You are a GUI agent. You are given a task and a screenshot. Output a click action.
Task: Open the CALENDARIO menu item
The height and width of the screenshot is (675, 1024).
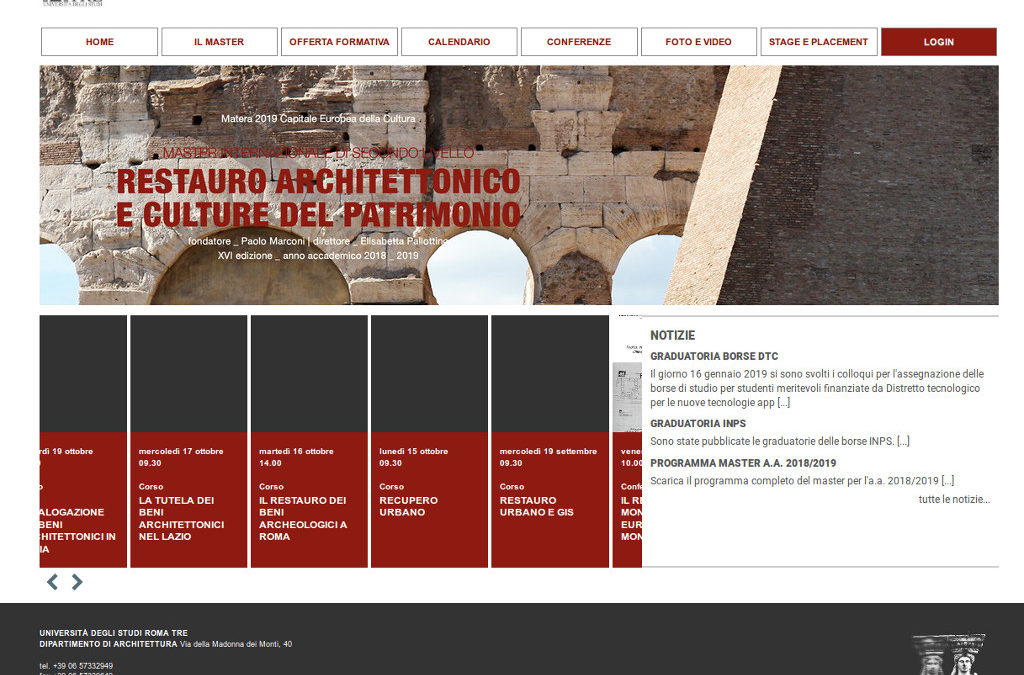point(459,42)
